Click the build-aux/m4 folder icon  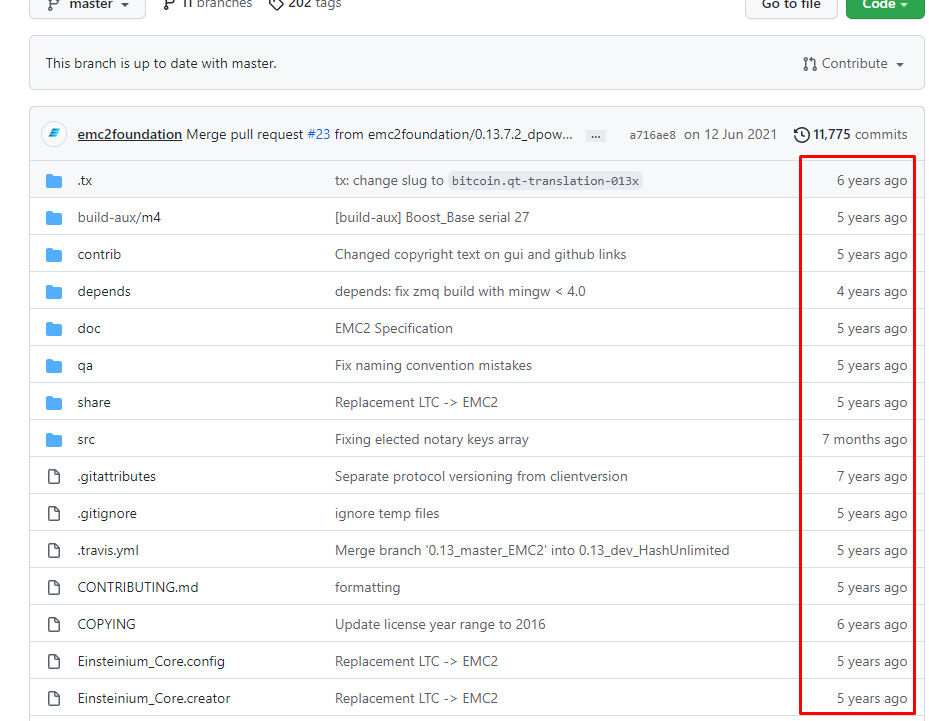pyautogui.click(x=54, y=218)
